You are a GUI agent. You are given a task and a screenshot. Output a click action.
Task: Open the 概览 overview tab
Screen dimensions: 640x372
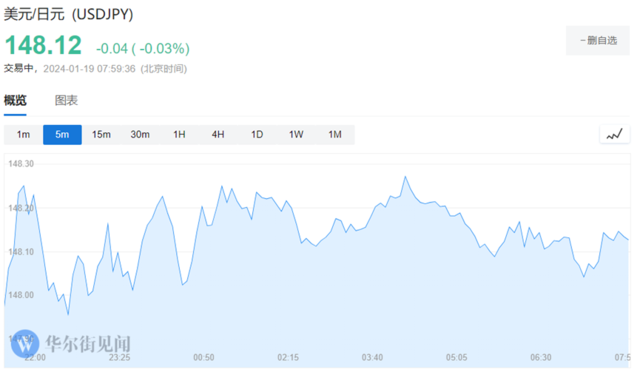(x=15, y=100)
